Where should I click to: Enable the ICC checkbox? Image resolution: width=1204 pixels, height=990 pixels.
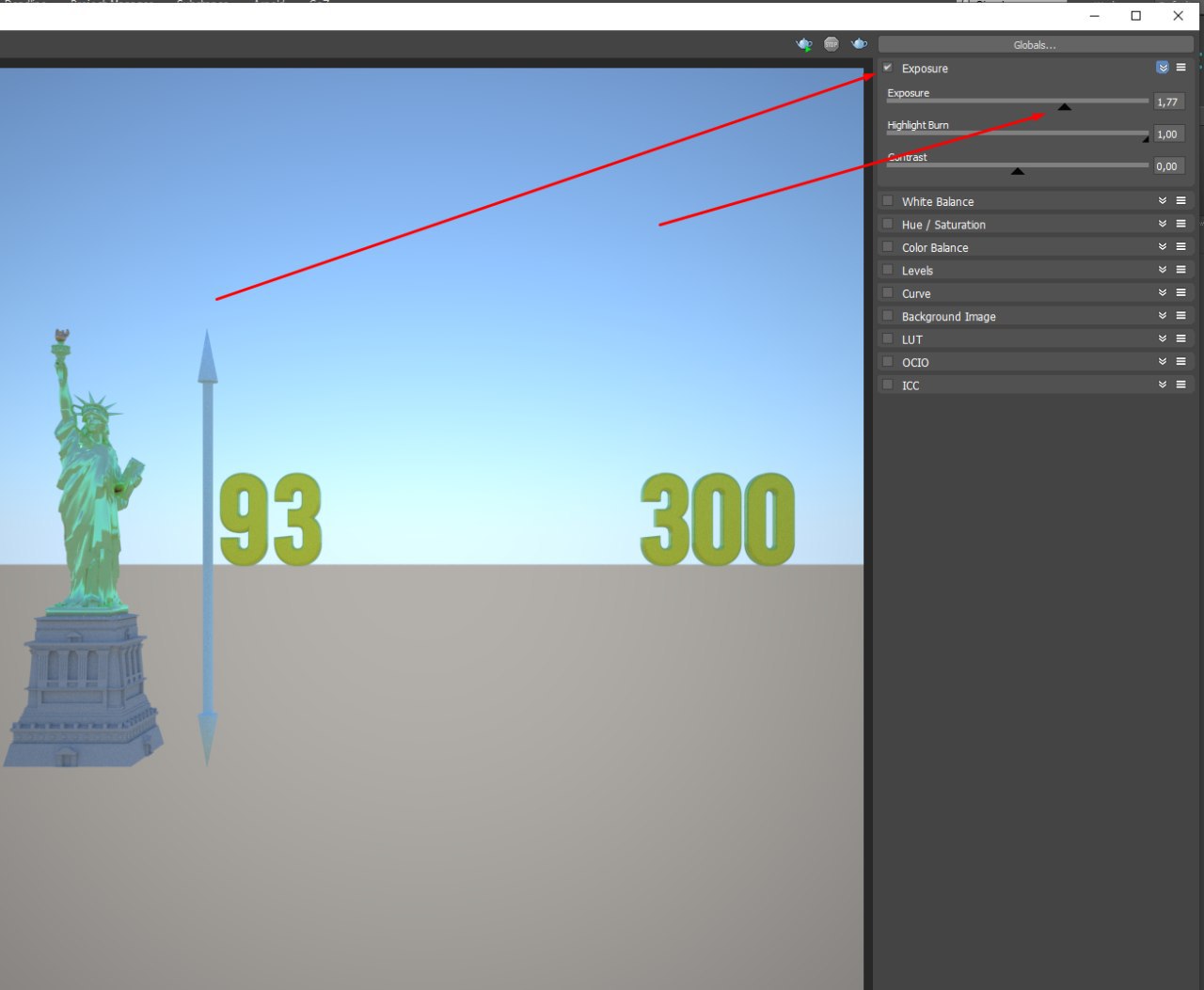pos(887,385)
